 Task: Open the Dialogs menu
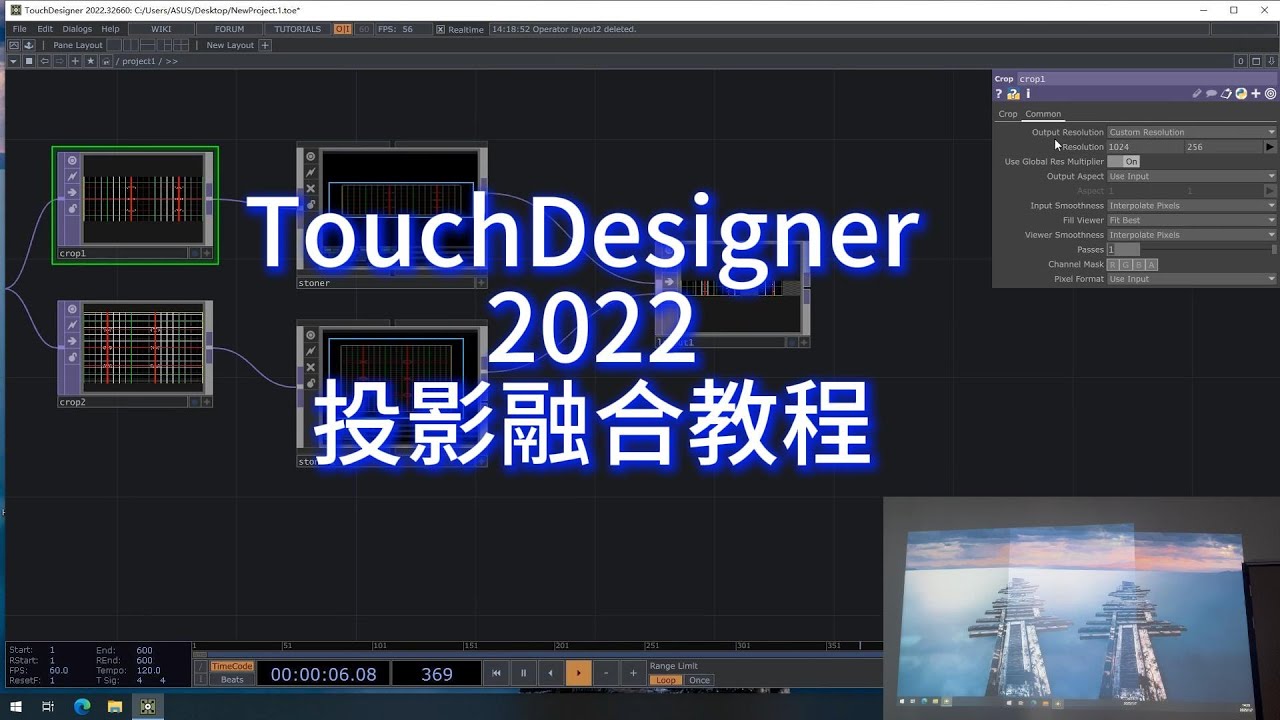click(77, 29)
